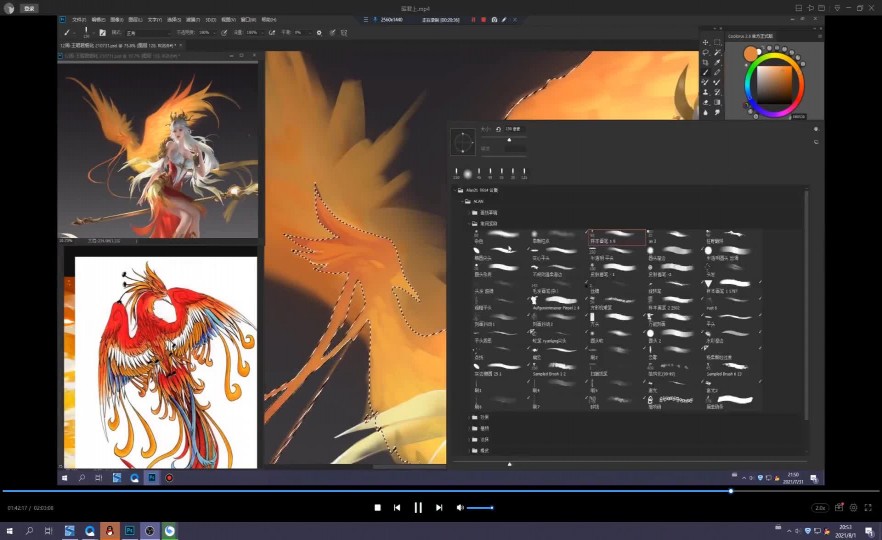Click the brush angle preview circle
882x540 pixels.
point(463,142)
